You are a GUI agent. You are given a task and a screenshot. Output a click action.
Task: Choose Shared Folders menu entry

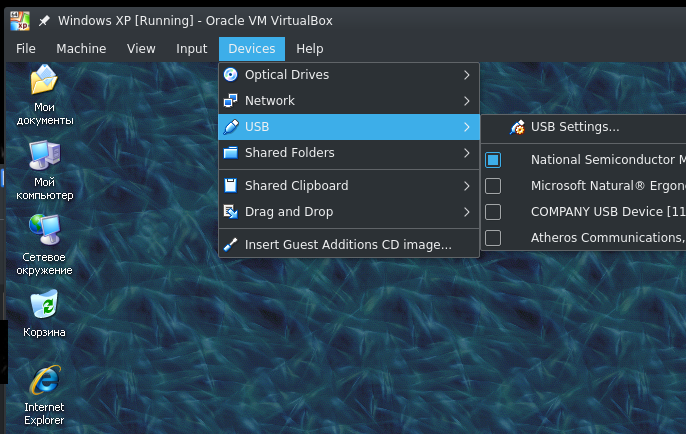[349, 153]
